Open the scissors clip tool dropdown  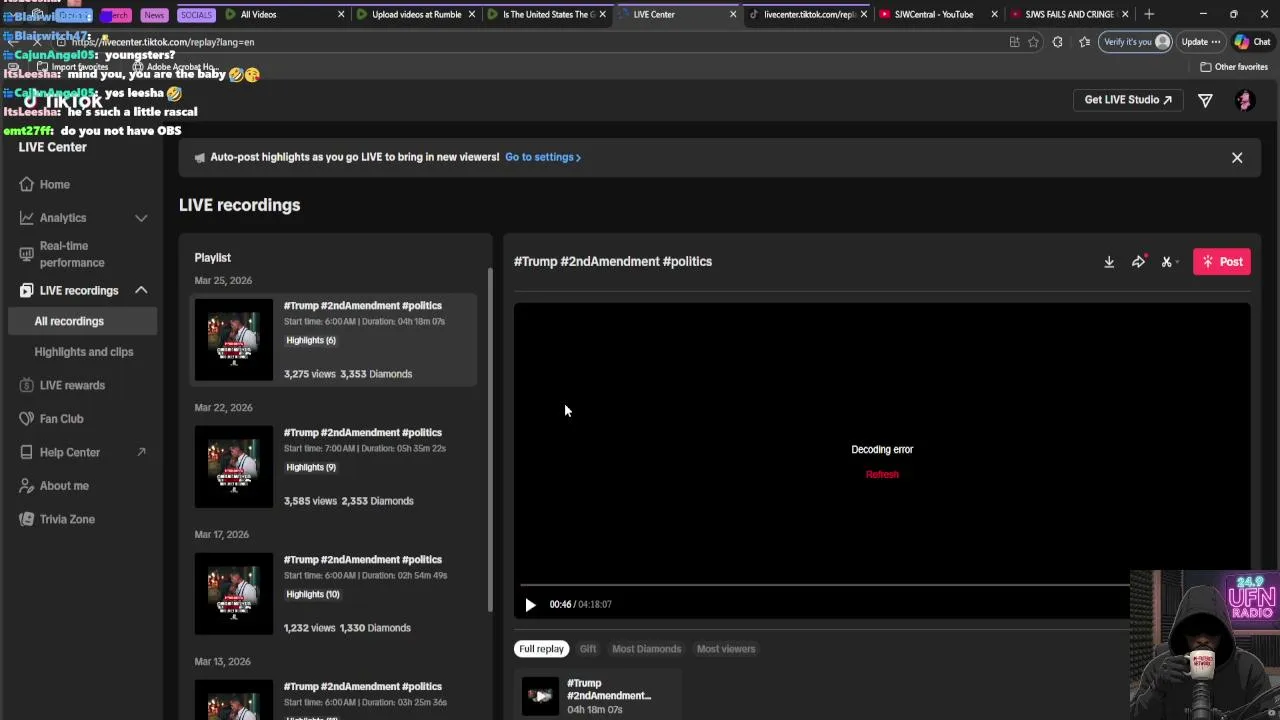pos(1169,262)
